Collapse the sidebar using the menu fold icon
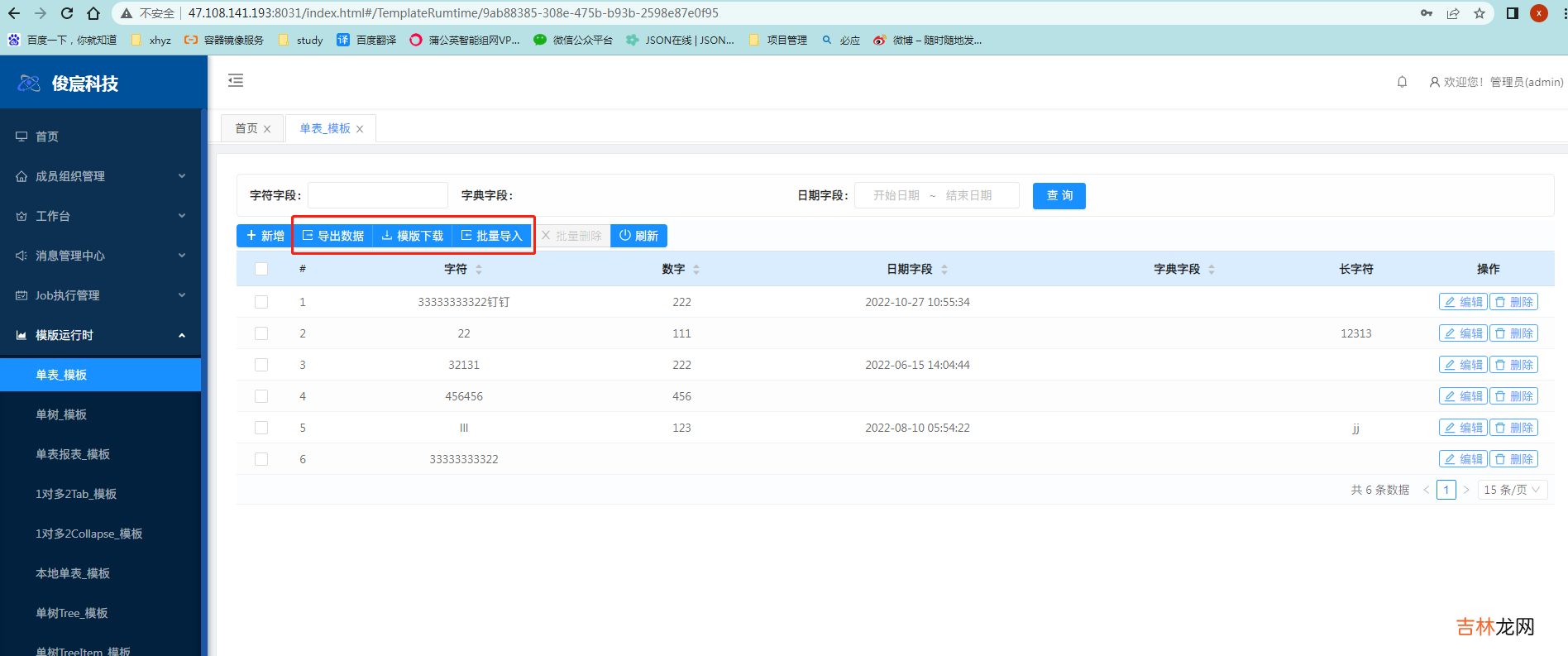Image resolution: width=1568 pixels, height=656 pixels. click(x=236, y=80)
